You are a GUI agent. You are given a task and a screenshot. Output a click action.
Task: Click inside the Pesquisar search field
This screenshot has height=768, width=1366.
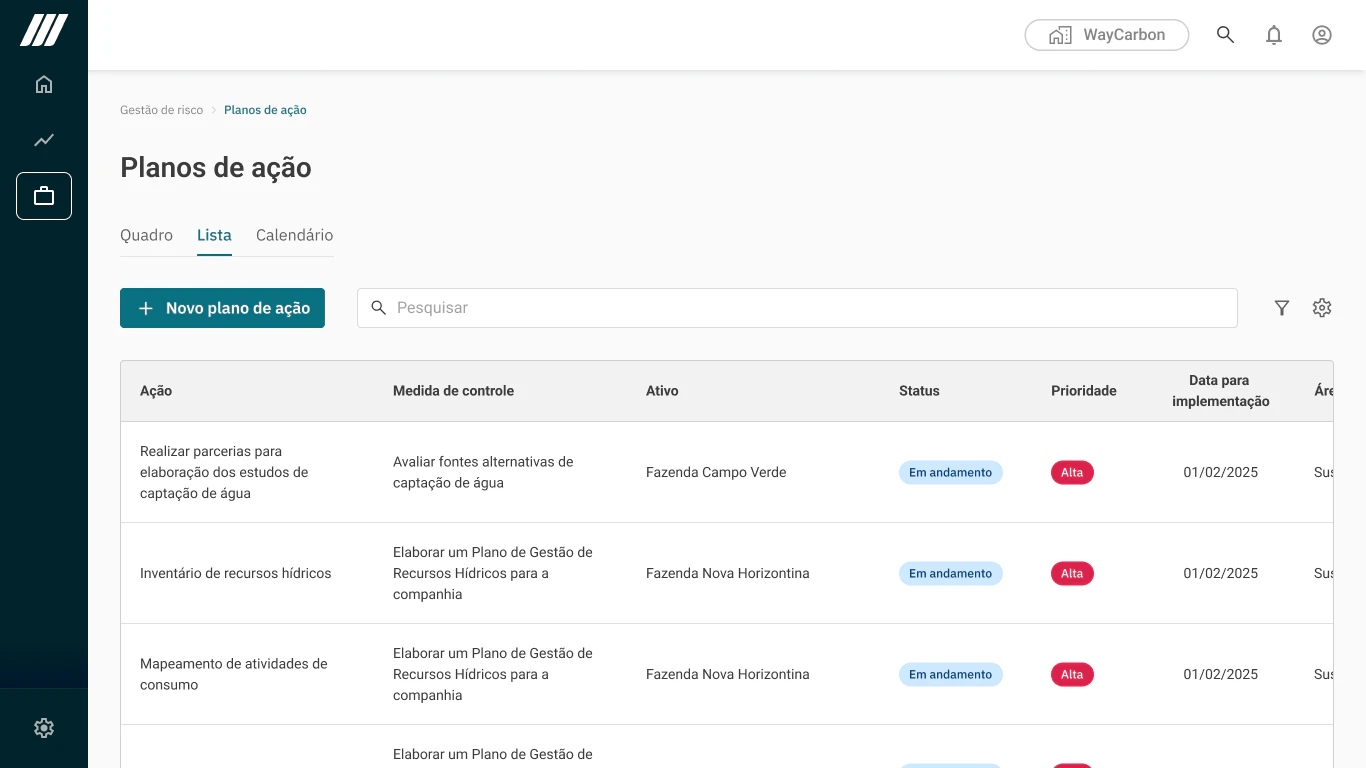(x=700, y=308)
